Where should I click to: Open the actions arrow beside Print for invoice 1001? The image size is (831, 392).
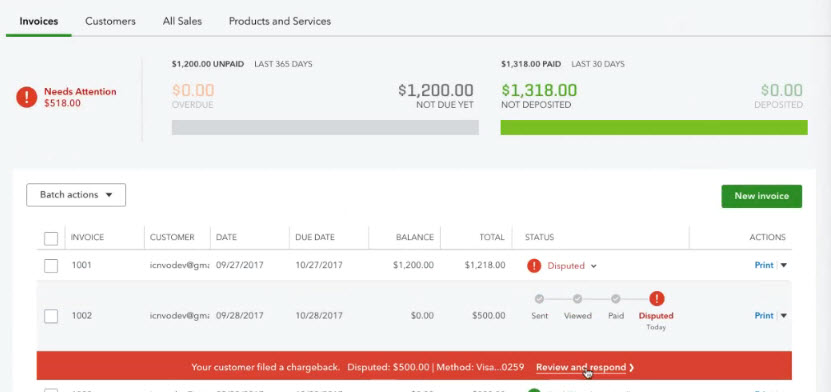coord(784,265)
